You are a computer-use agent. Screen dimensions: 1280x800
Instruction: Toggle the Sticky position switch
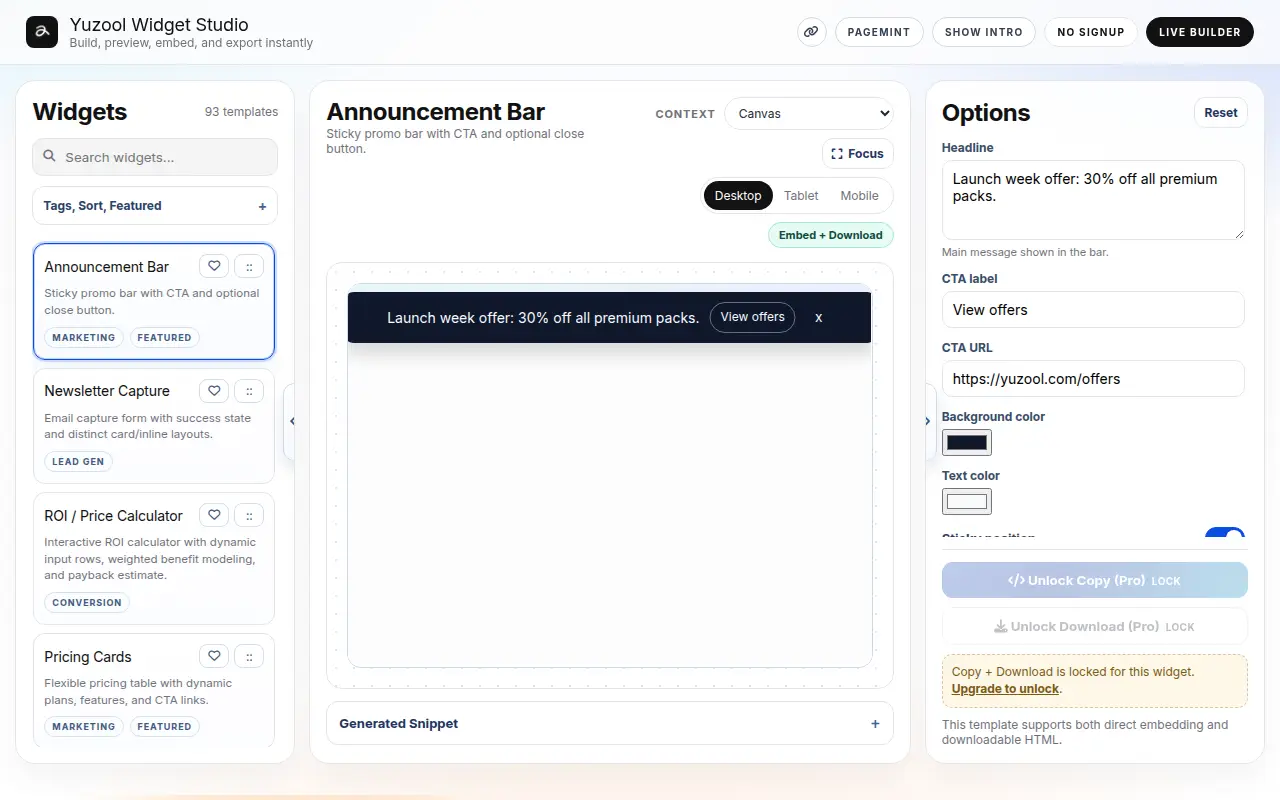(x=1225, y=535)
